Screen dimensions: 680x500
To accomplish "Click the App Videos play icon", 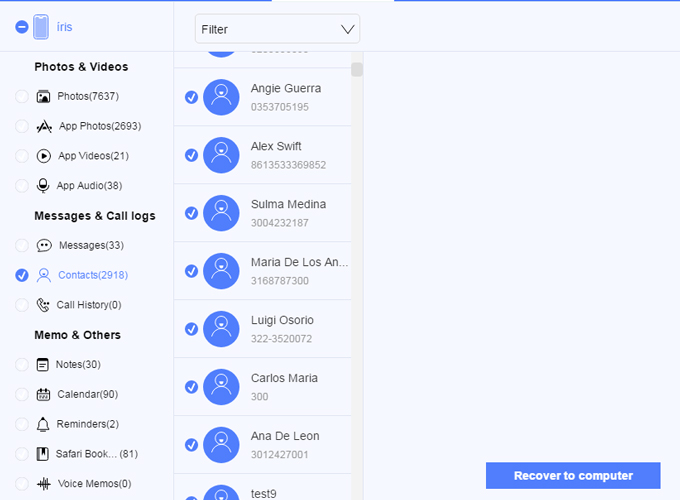I will [43, 156].
